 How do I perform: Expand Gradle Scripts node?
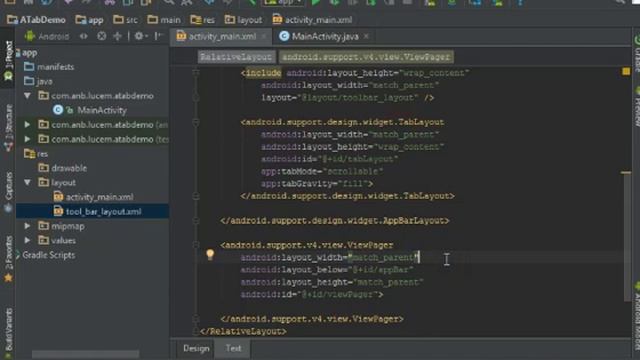(x=18, y=255)
